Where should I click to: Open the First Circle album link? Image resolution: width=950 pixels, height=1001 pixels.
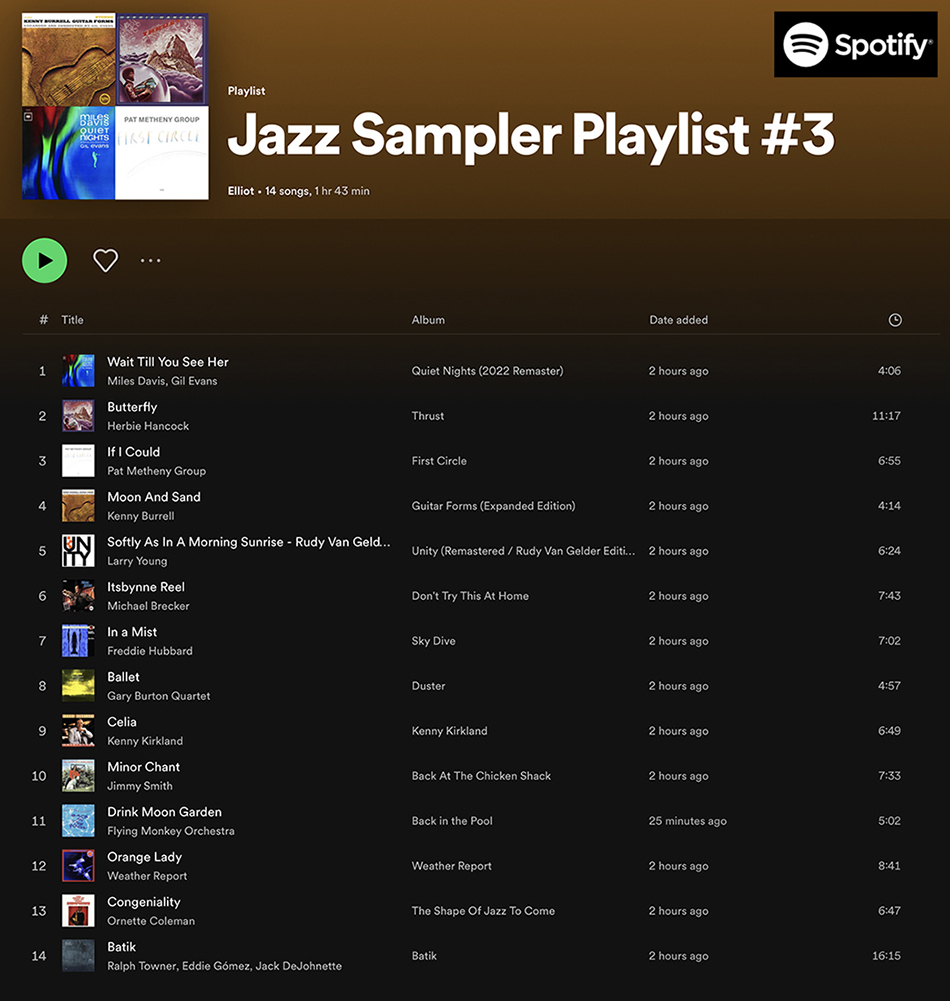point(439,461)
